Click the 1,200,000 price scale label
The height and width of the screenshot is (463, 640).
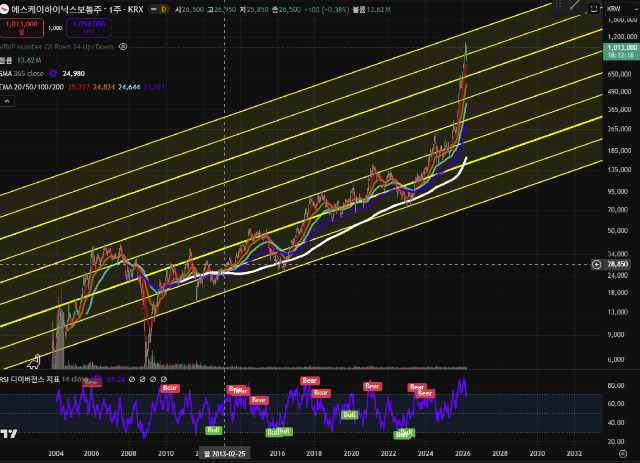[622, 37]
